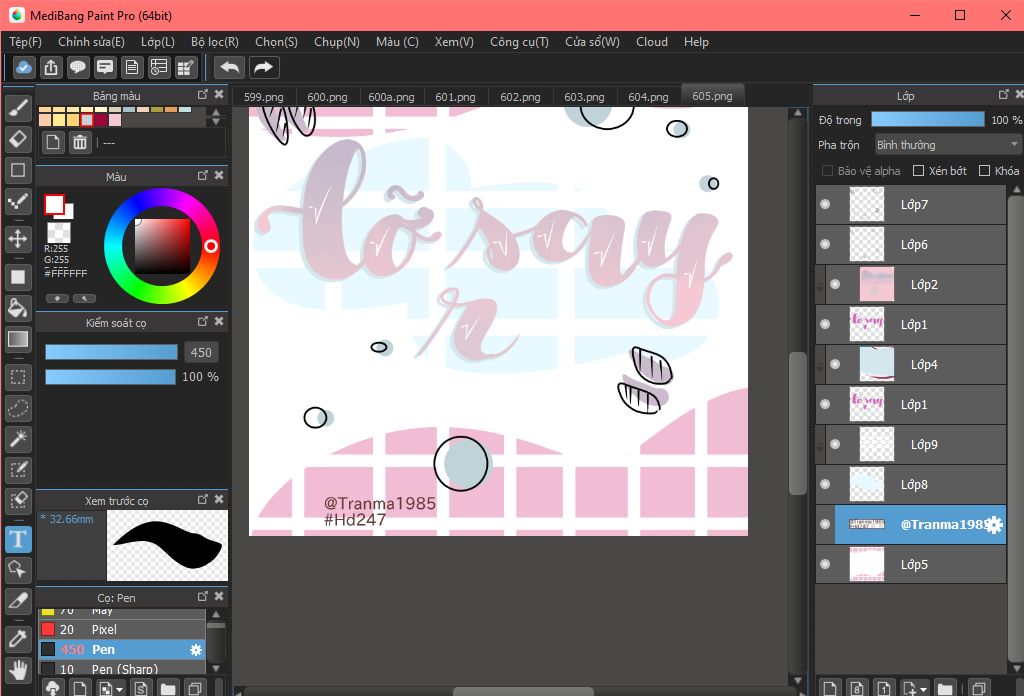Select the Move tool
1024x696 pixels.
(x=18, y=239)
